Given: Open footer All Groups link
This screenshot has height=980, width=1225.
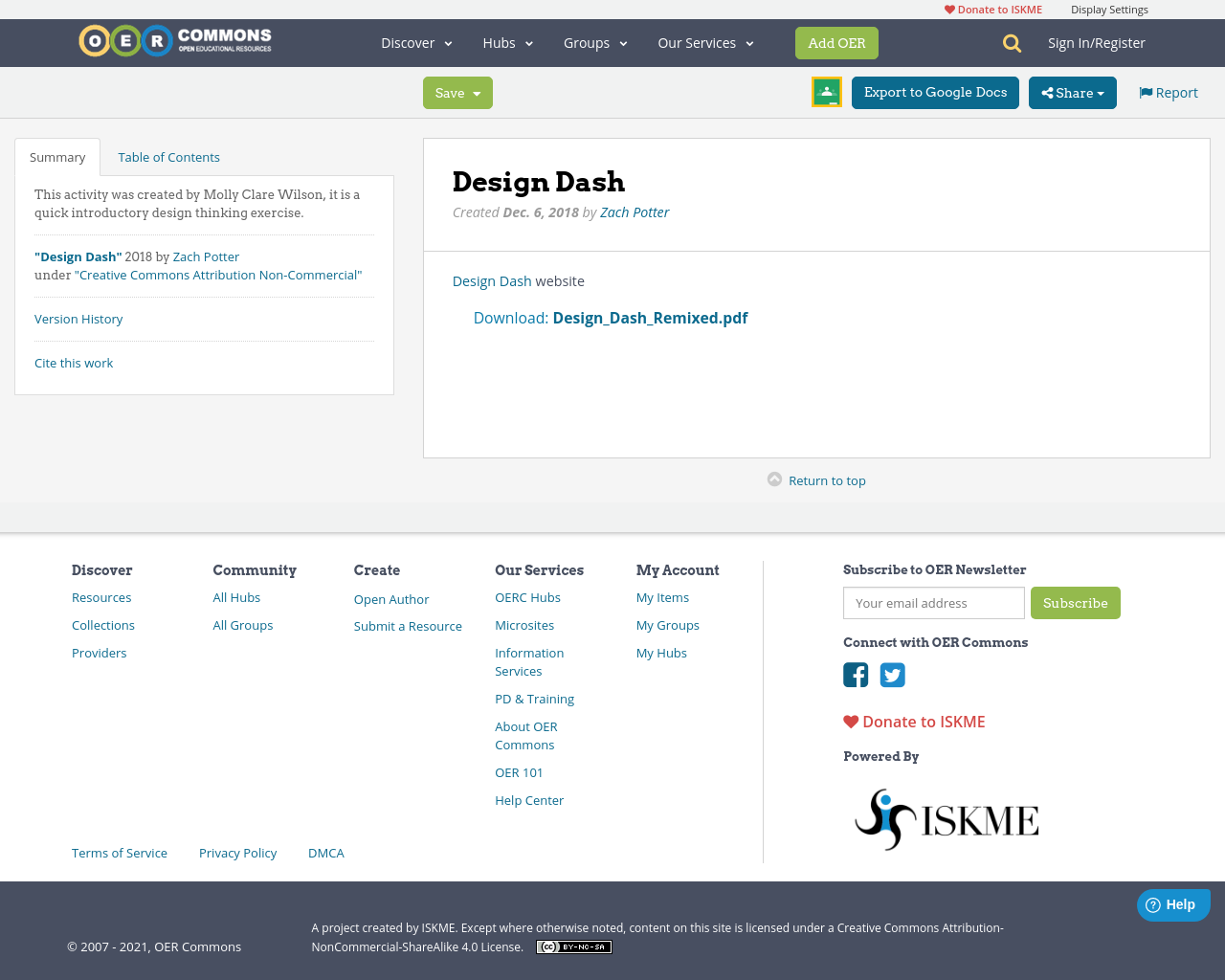Looking at the screenshot, I should 243,625.
